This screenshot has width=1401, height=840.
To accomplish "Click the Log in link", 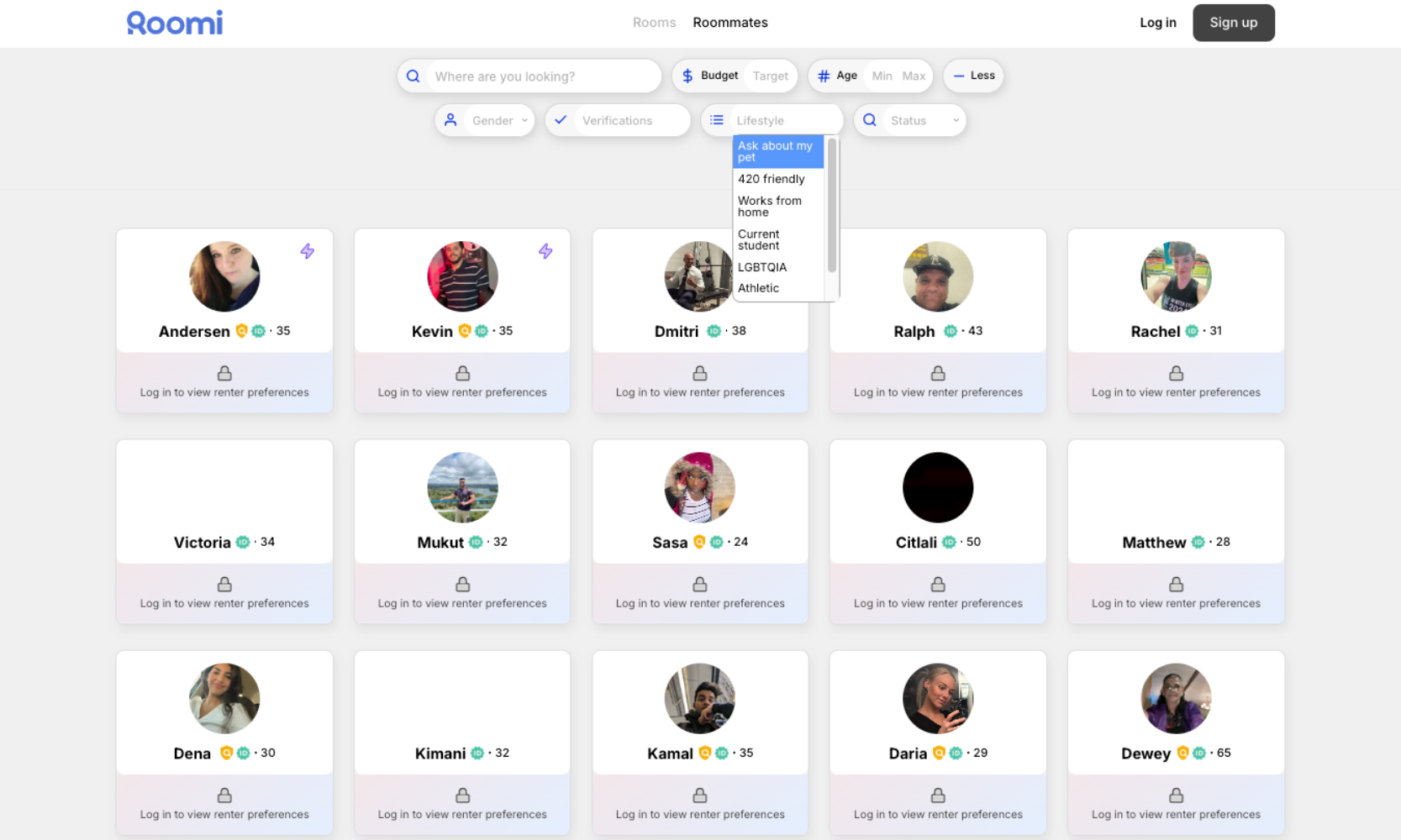I will pos(1157,23).
